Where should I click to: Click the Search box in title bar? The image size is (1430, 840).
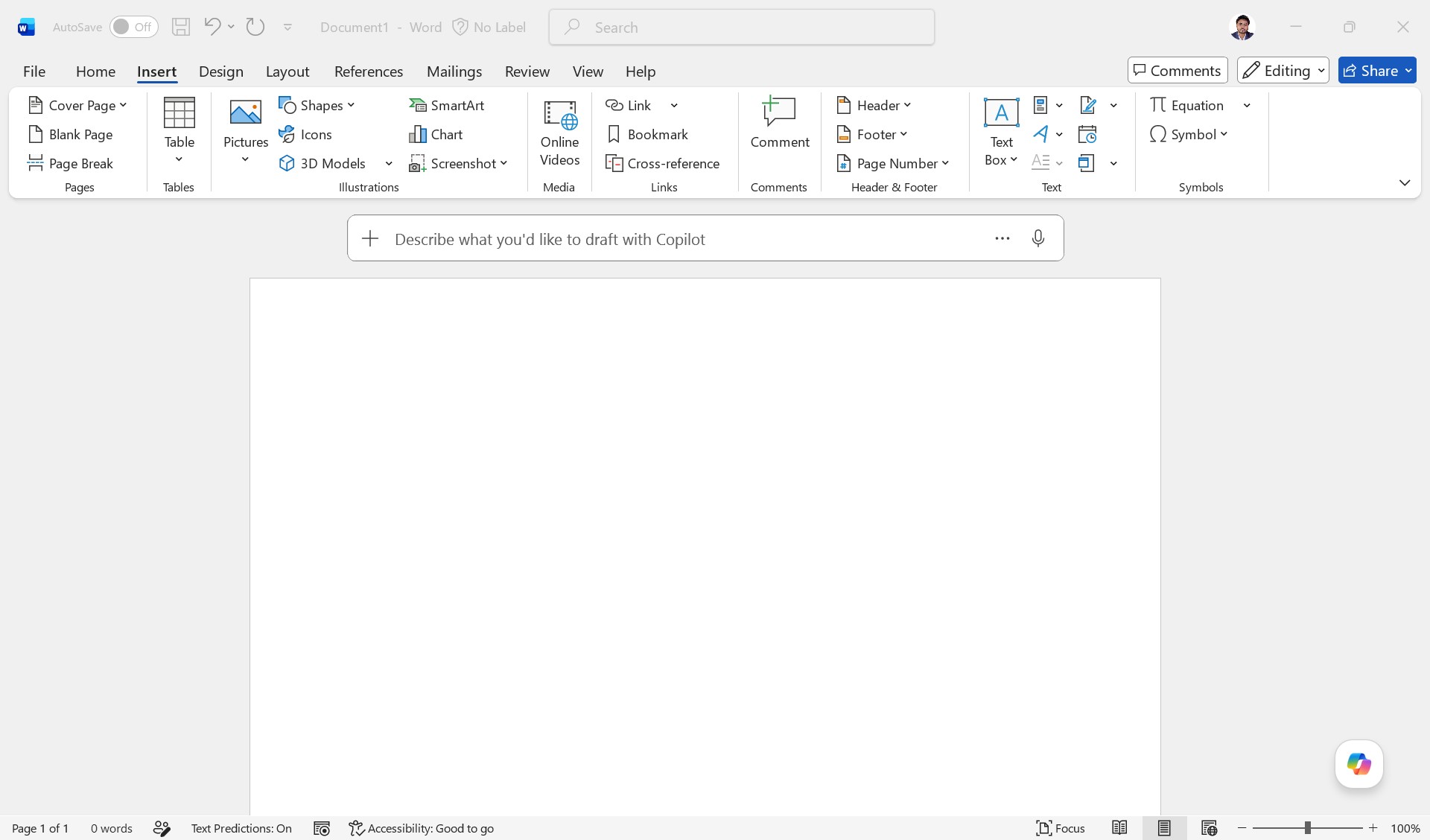click(x=742, y=27)
